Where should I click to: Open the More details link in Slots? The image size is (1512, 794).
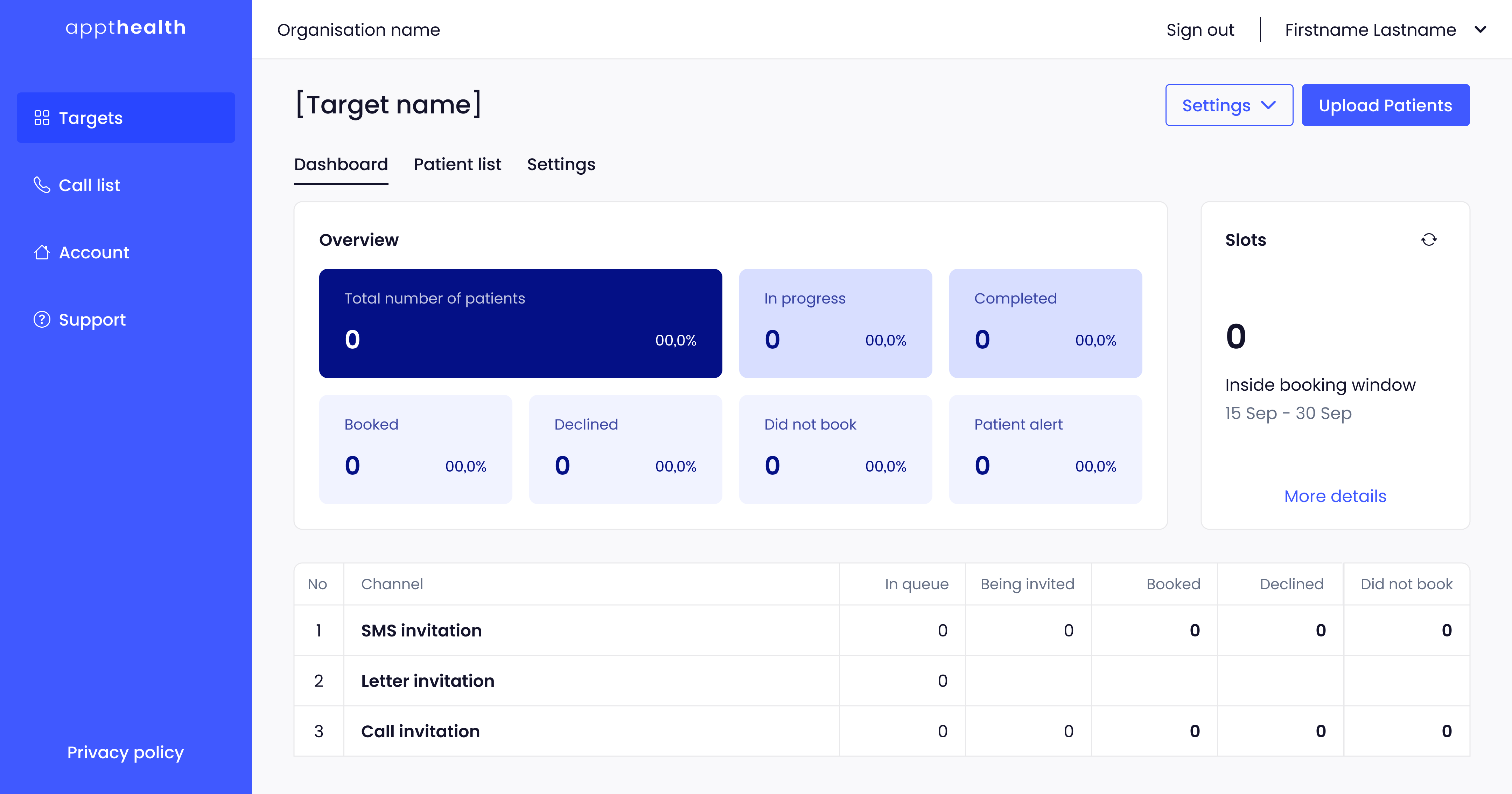pyautogui.click(x=1335, y=496)
